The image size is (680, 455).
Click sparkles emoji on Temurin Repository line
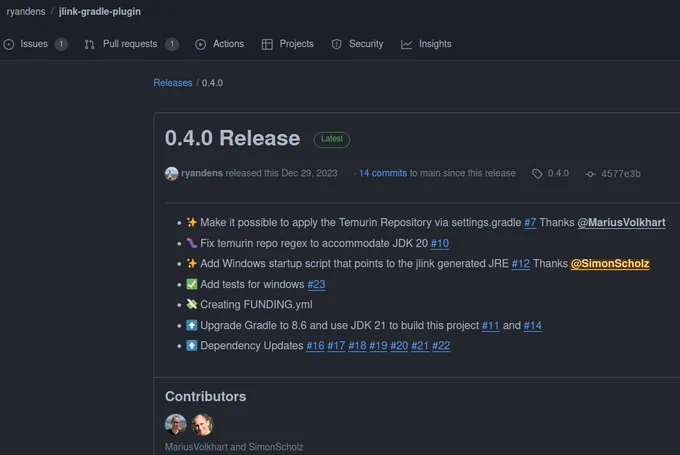(x=192, y=223)
